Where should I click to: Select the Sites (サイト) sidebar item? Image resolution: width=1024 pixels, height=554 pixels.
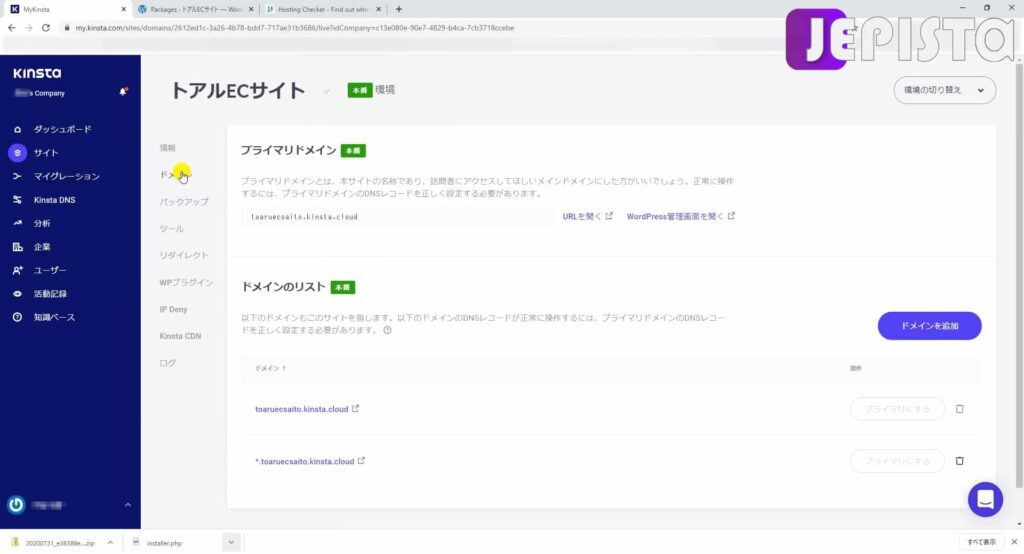(46, 153)
